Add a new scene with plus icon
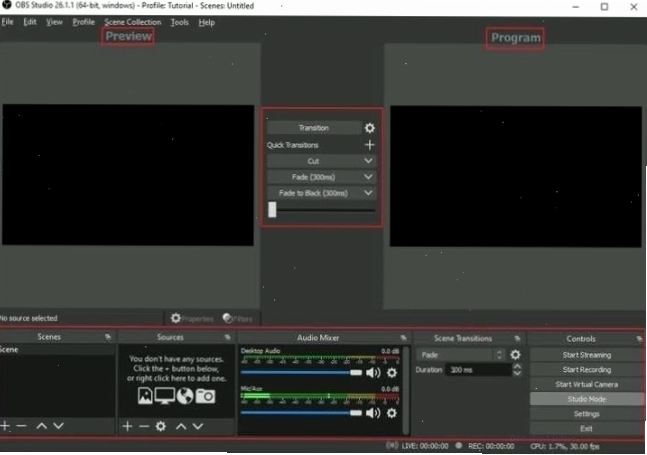The image size is (647, 455). tap(5, 426)
